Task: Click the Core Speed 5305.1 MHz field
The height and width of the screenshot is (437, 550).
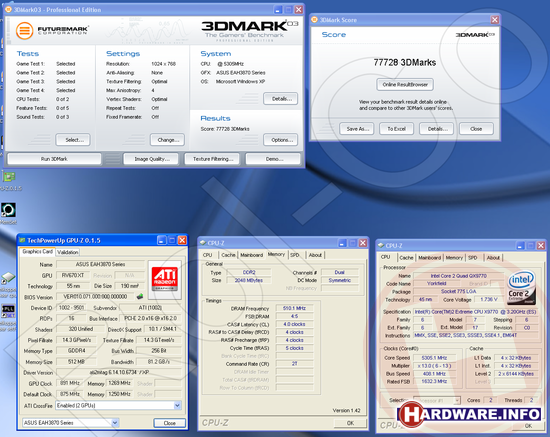Action: [434, 358]
